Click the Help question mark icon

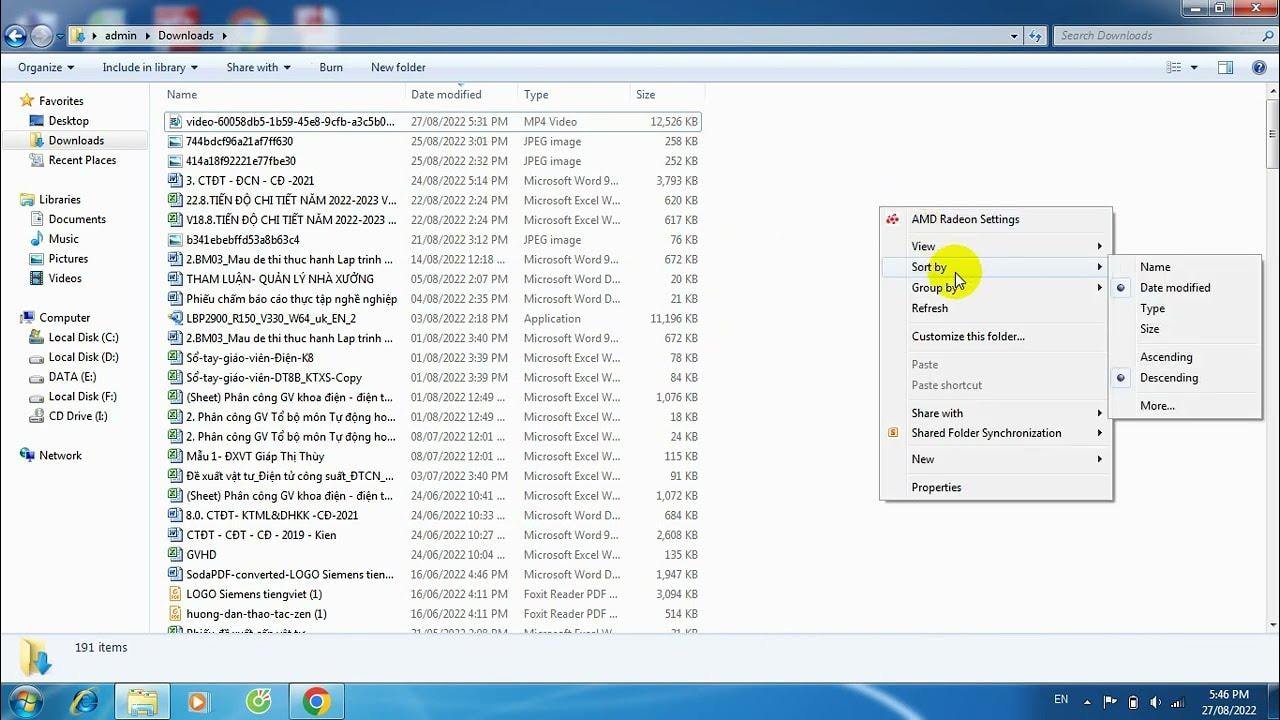[1259, 67]
